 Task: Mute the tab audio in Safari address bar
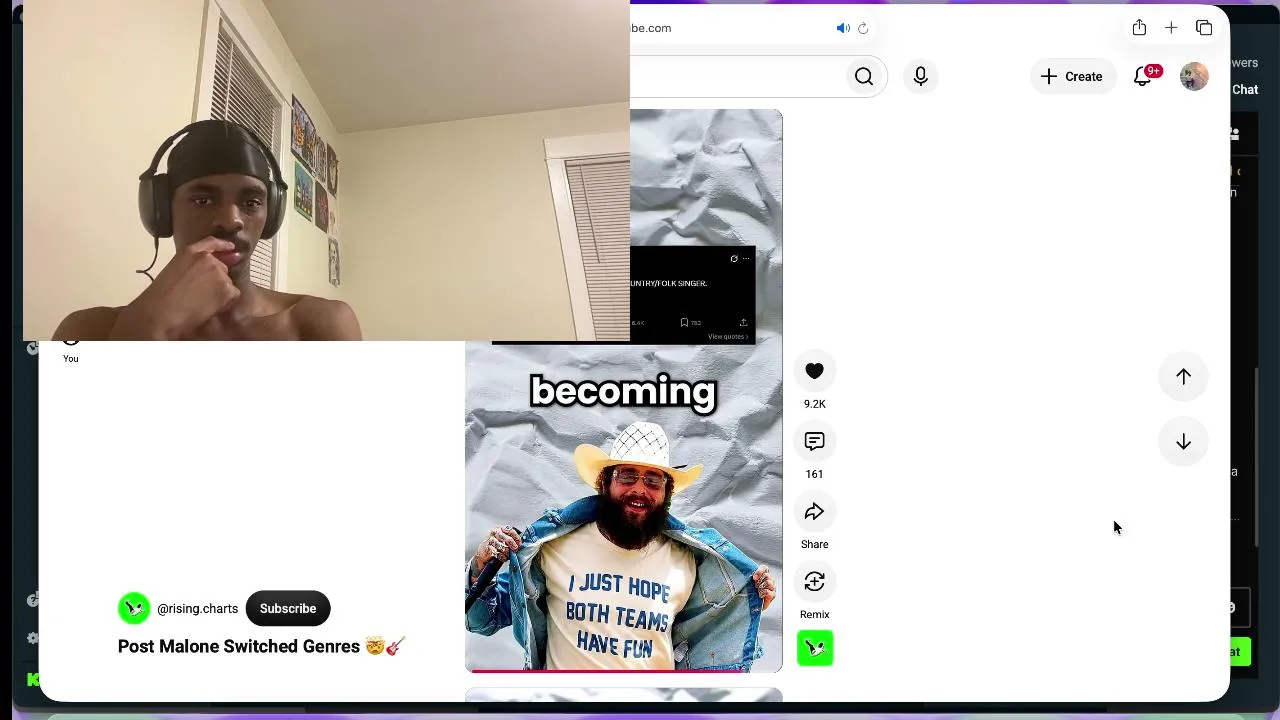point(843,28)
